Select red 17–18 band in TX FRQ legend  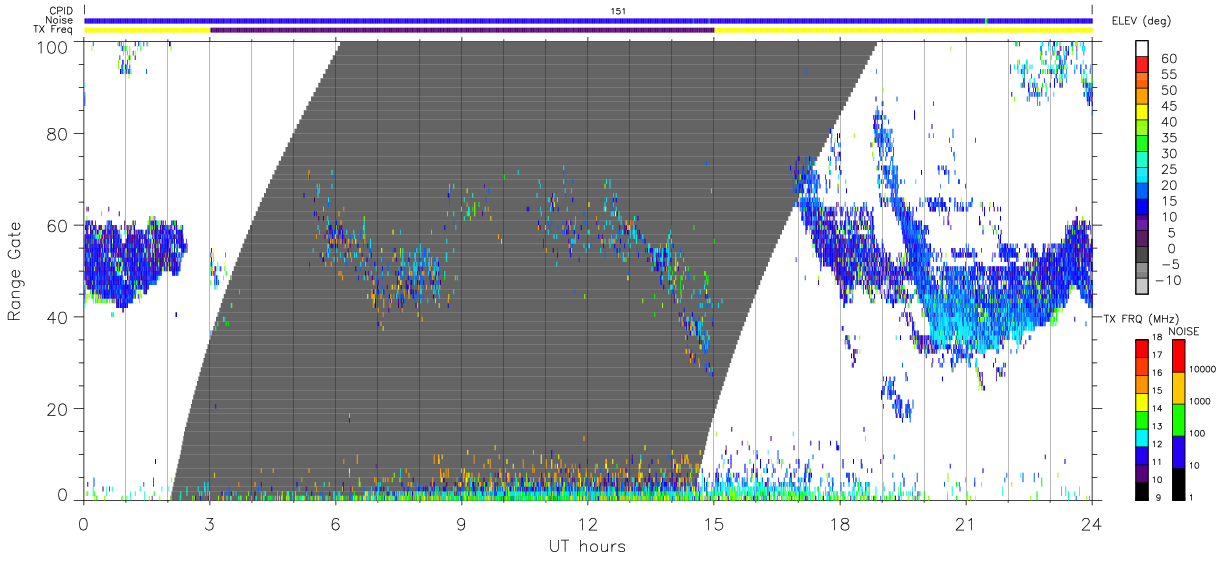click(x=1141, y=349)
